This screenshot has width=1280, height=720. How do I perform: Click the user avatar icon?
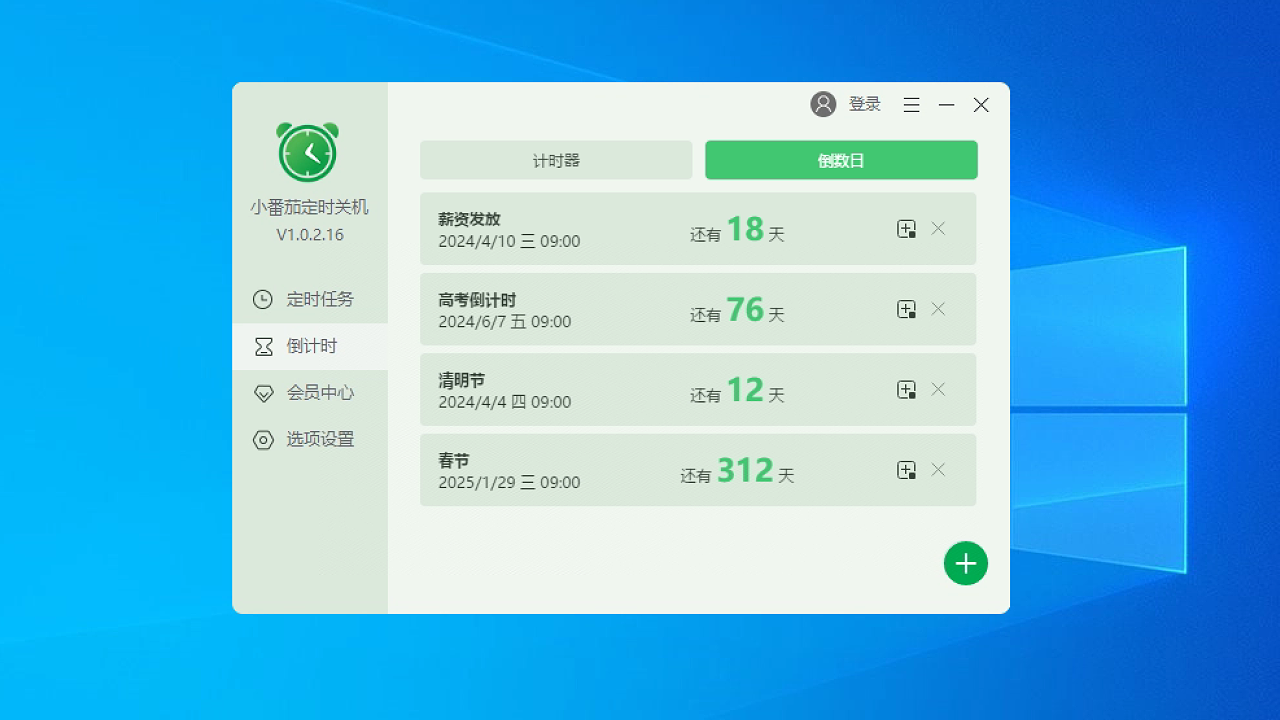[822, 104]
